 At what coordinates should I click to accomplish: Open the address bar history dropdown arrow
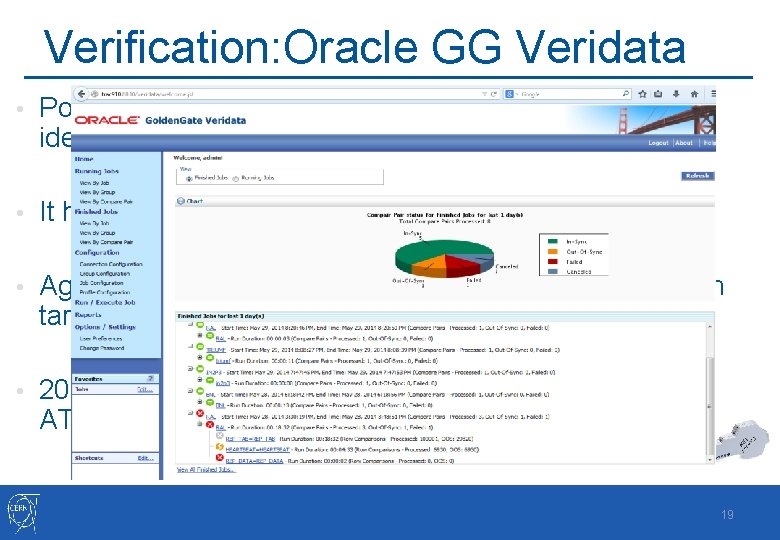coord(485,94)
